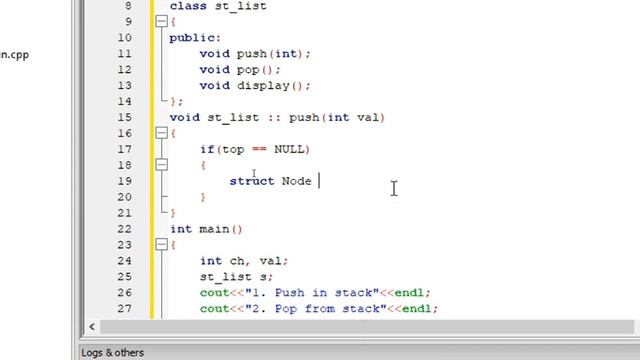Click 'if(top == NULL)' condition on line 17

255,149
